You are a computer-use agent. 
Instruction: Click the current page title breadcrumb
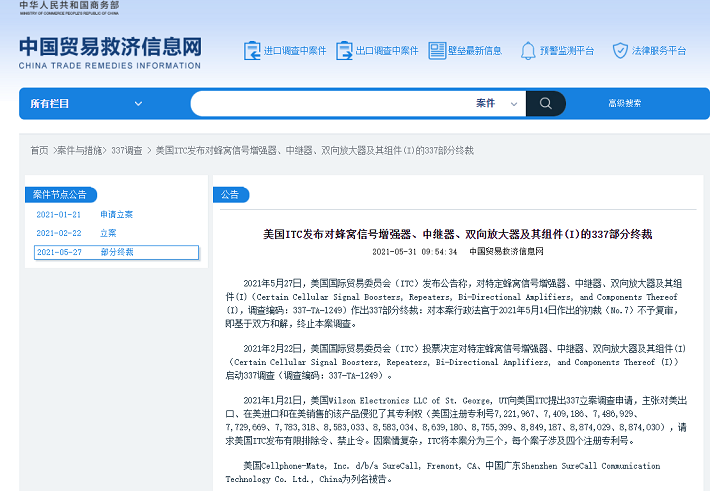coord(315,150)
